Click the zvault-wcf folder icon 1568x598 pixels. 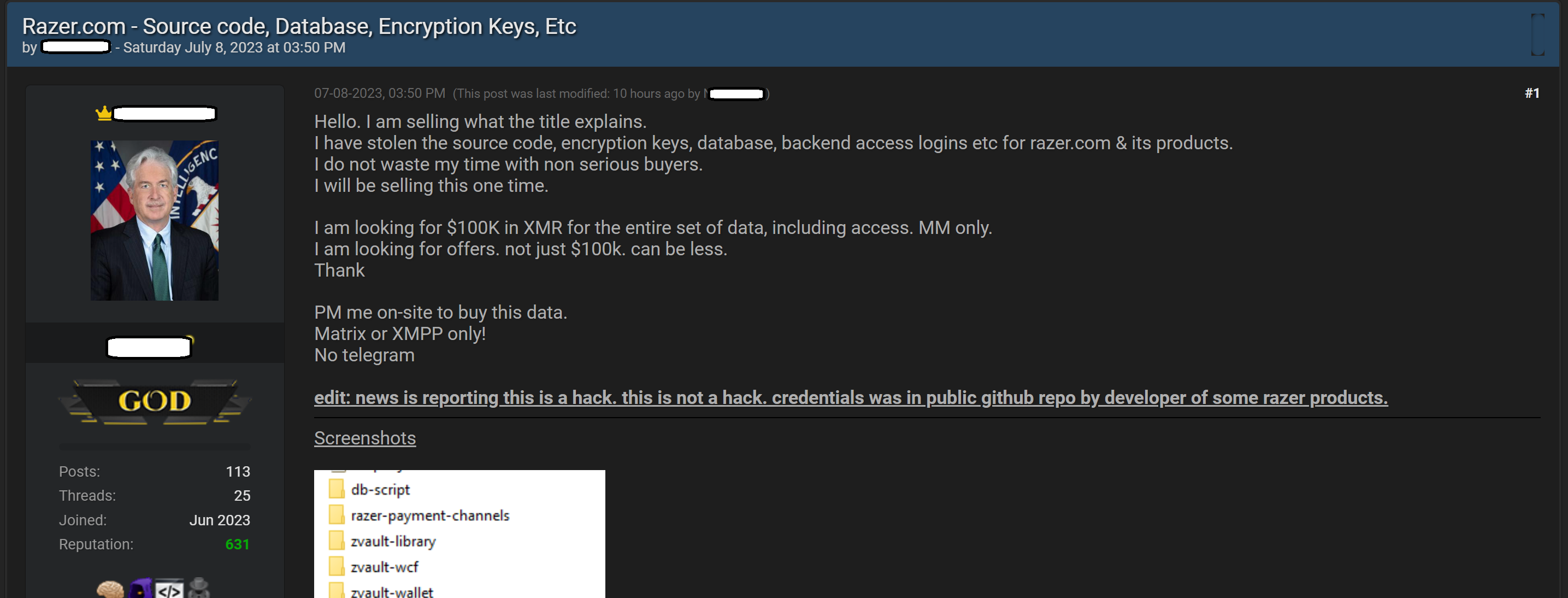pos(336,566)
